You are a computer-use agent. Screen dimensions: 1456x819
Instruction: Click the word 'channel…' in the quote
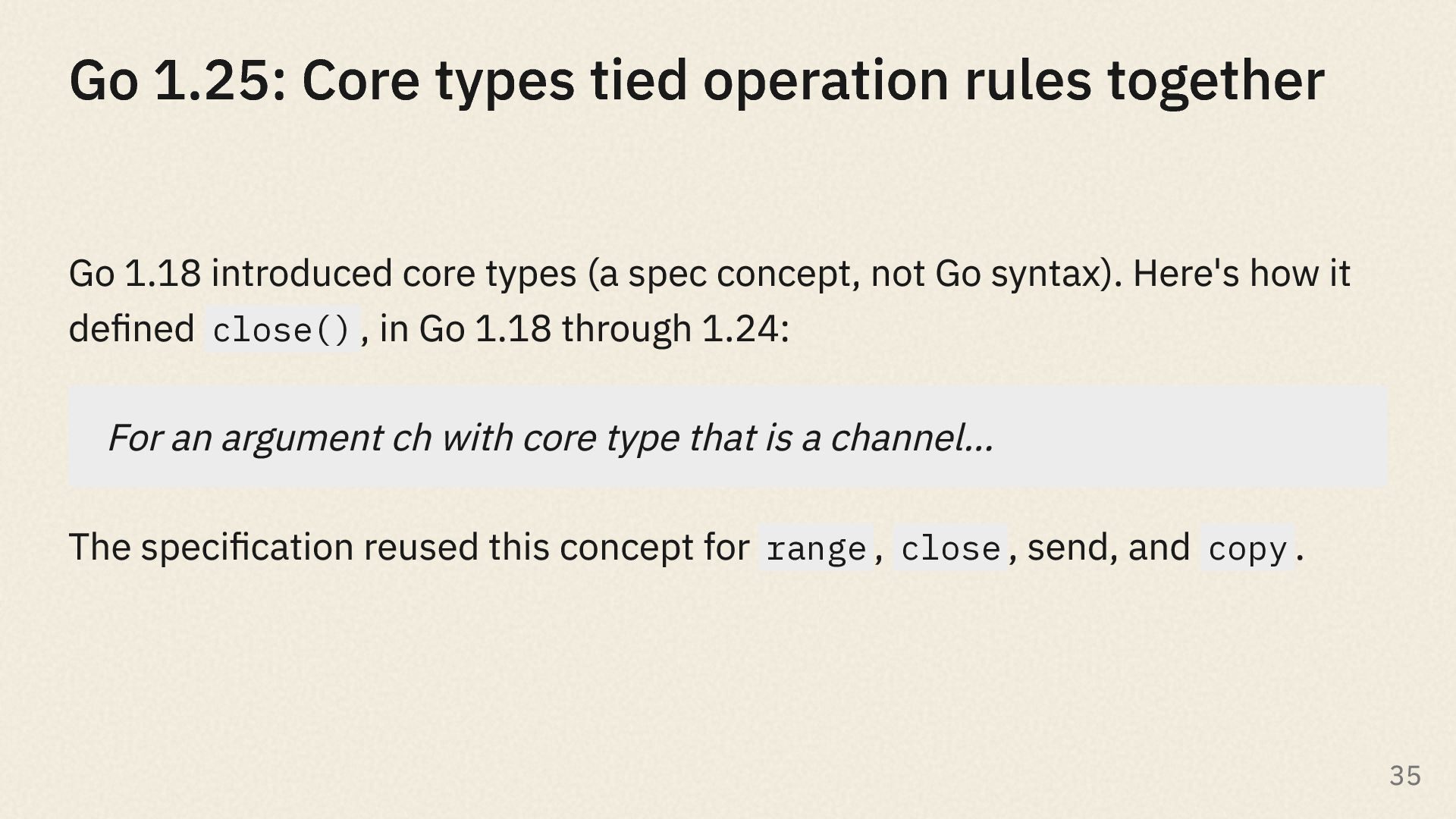[912, 438]
